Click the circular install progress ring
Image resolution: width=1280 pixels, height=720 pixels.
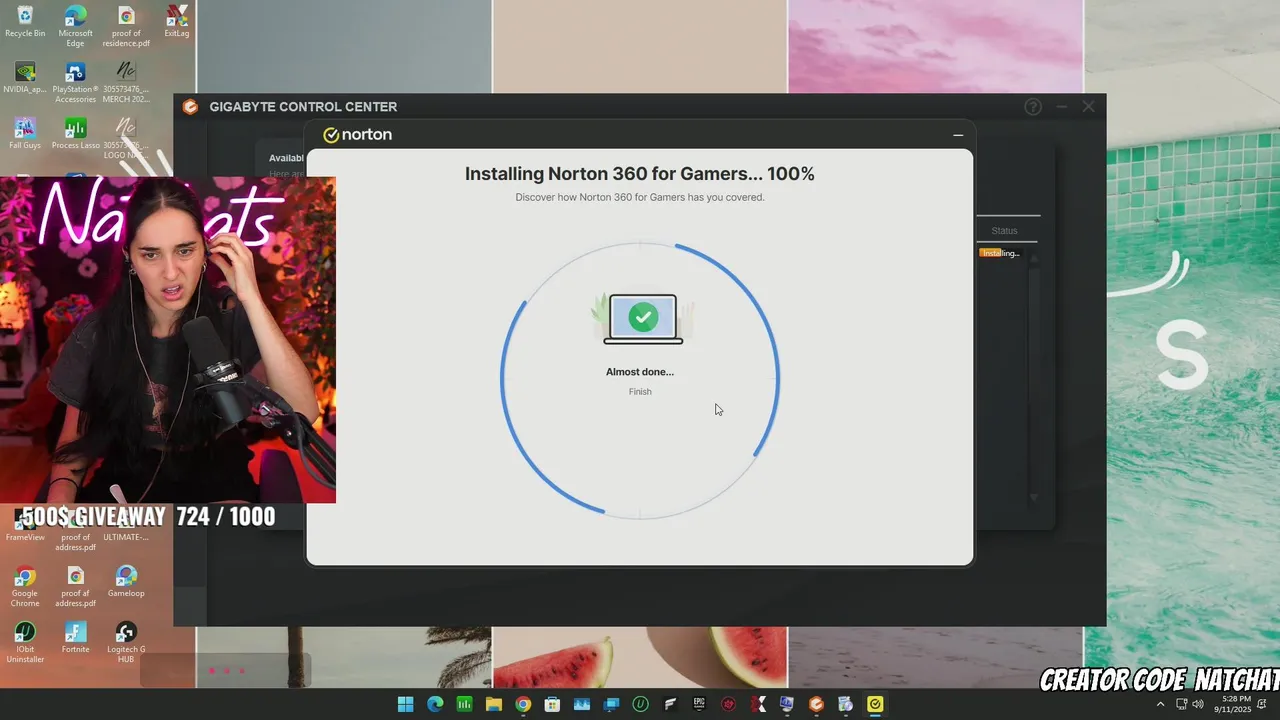(640, 380)
